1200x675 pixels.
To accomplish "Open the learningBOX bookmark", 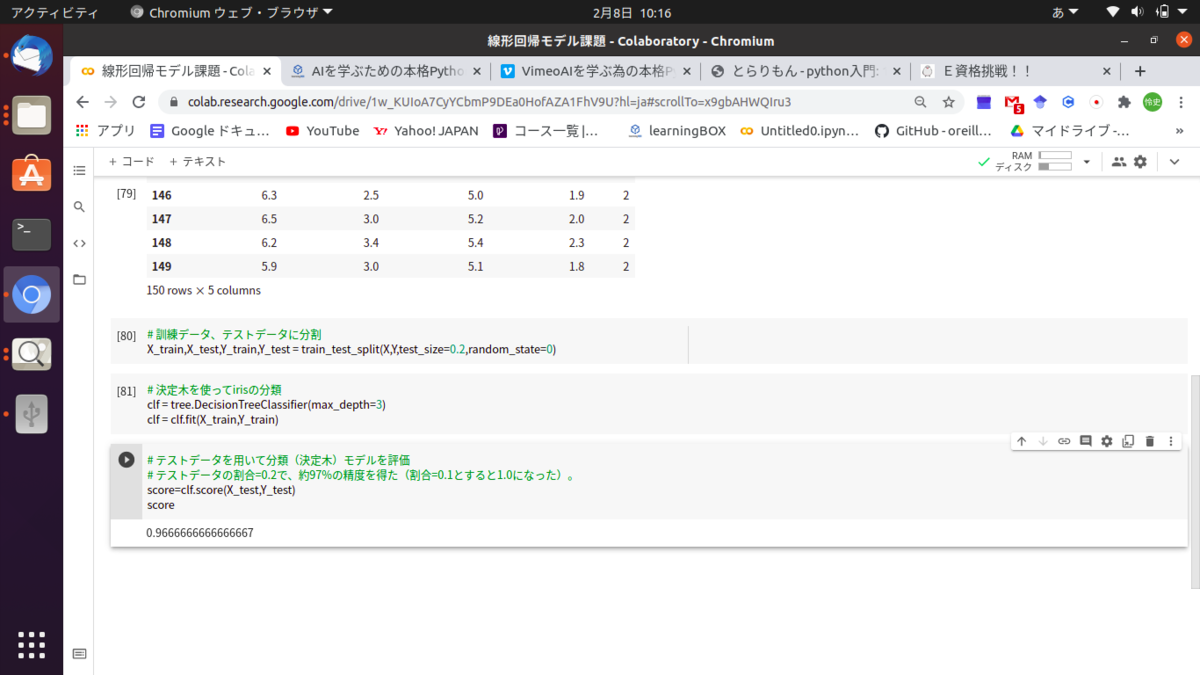I will coord(677,130).
